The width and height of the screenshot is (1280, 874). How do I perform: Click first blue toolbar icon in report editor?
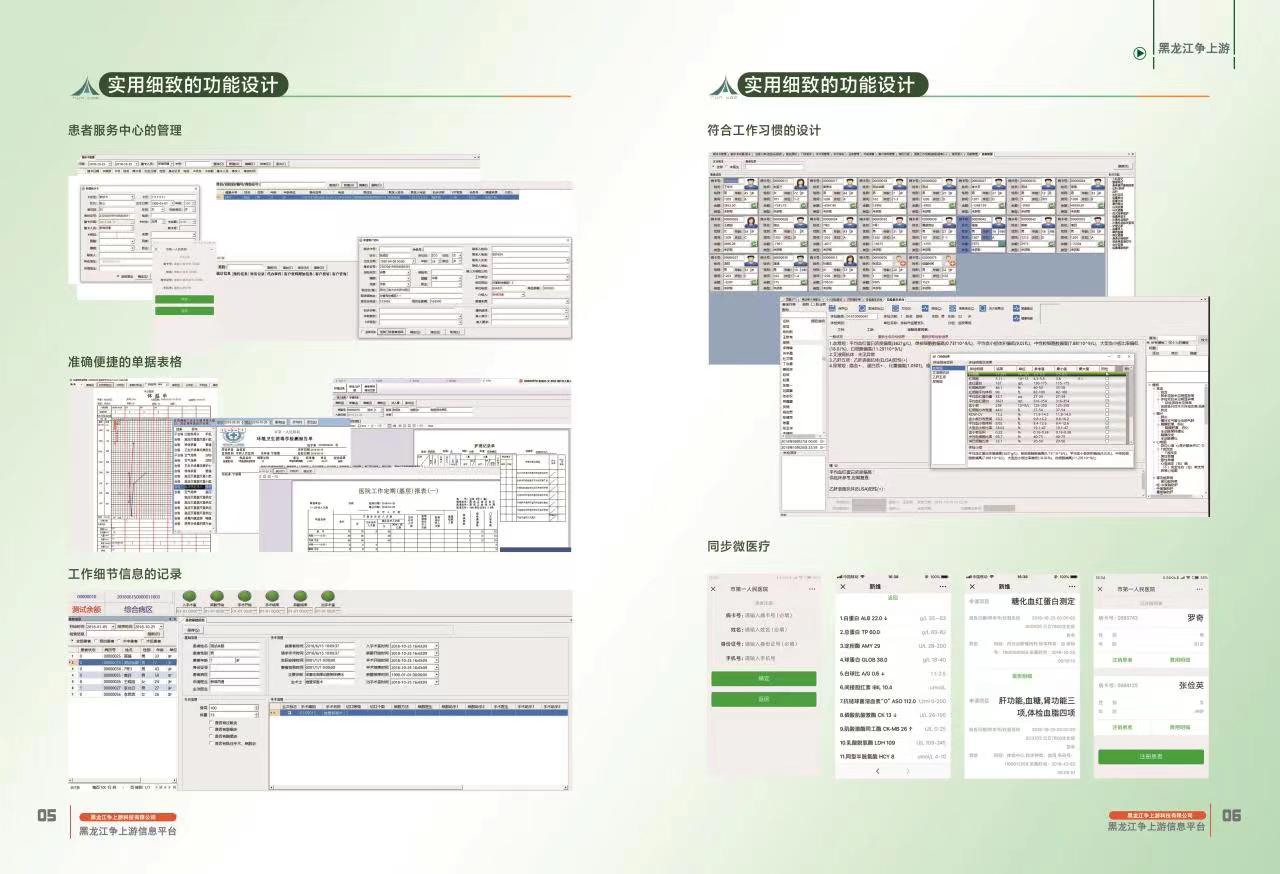pos(832,308)
